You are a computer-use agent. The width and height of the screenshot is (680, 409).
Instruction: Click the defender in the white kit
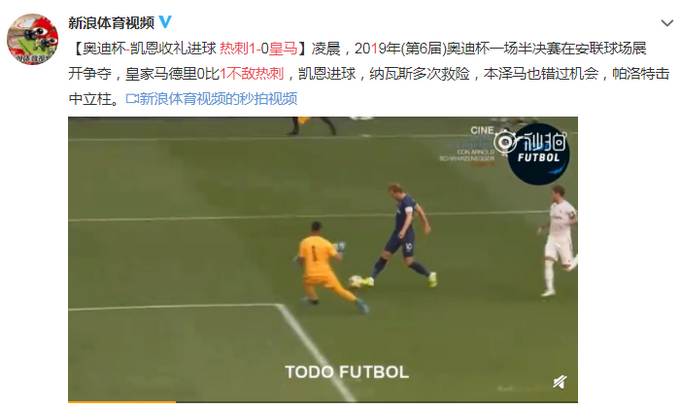pyautogui.click(x=558, y=241)
